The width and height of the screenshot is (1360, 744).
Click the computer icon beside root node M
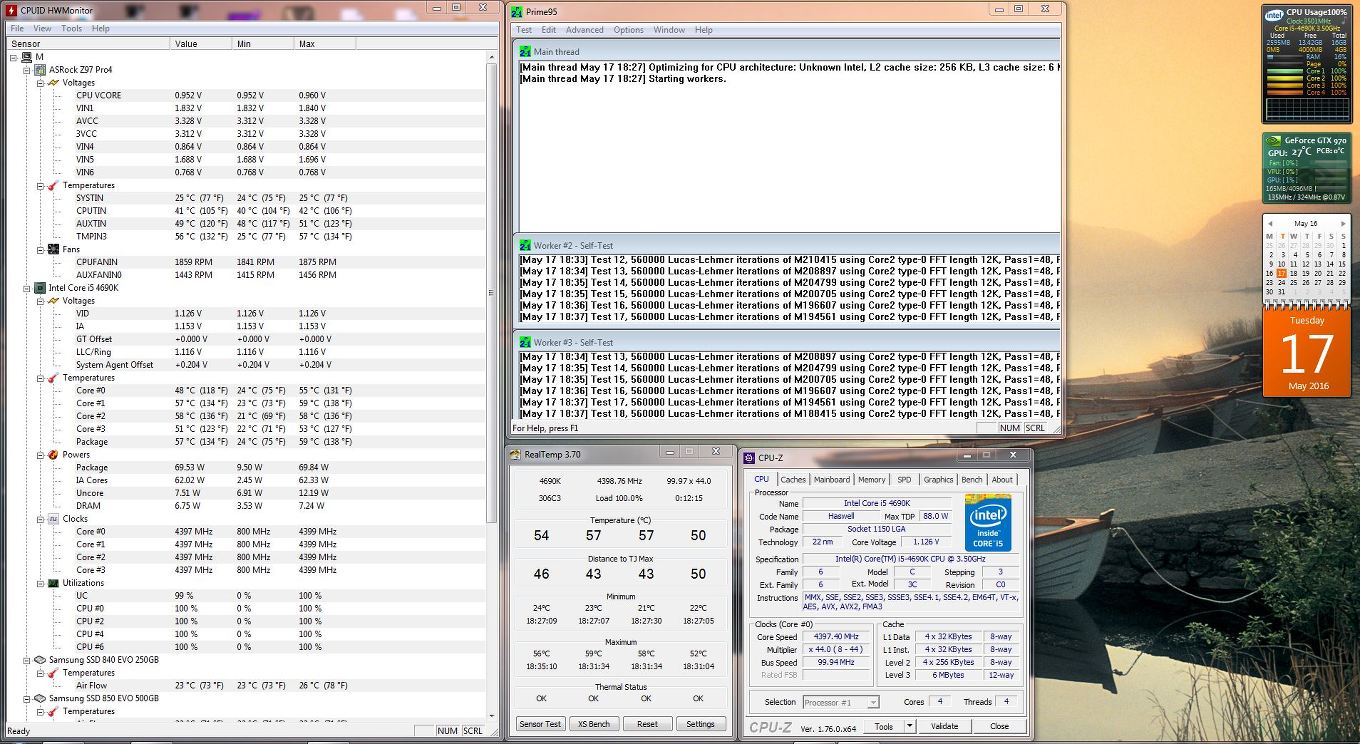click(x=26, y=57)
